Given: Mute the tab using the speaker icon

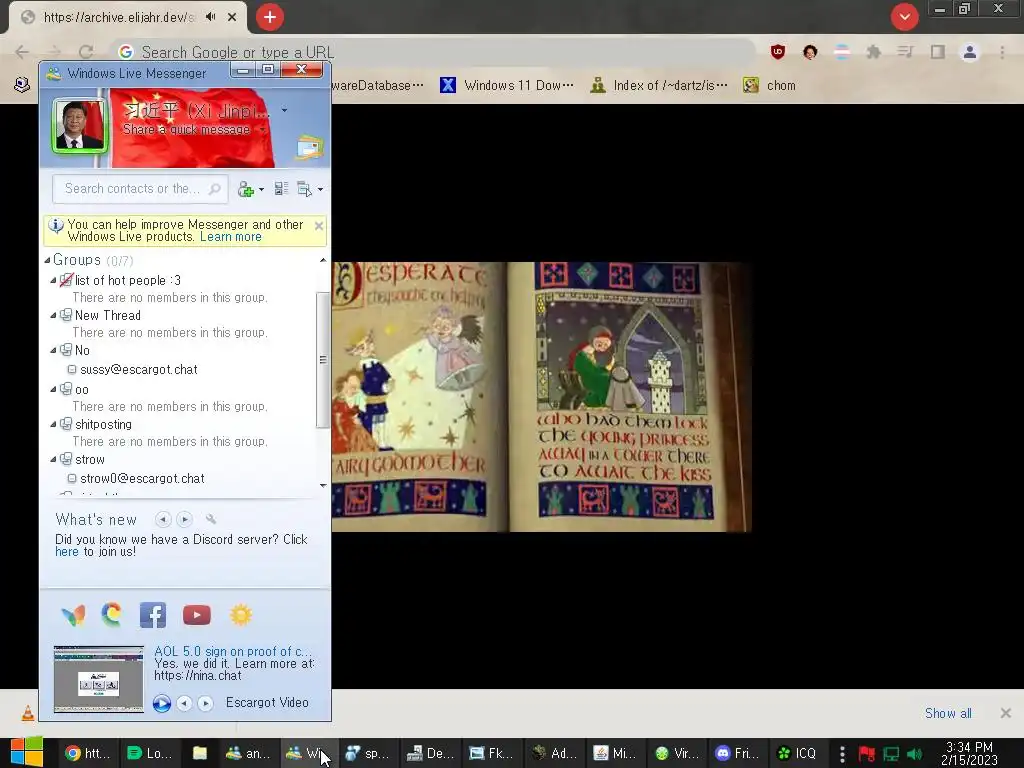Looking at the screenshot, I should [x=210, y=17].
